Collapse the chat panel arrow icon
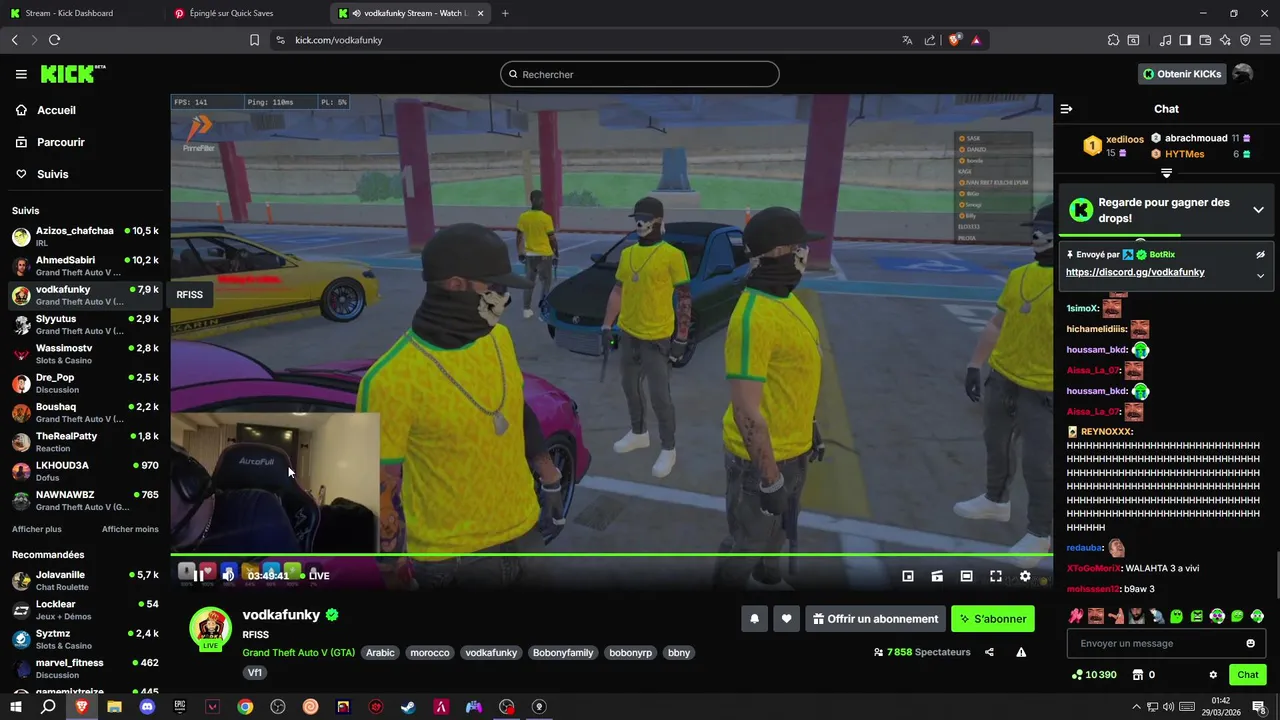1280x720 pixels. pyautogui.click(x=1066, y=109)
